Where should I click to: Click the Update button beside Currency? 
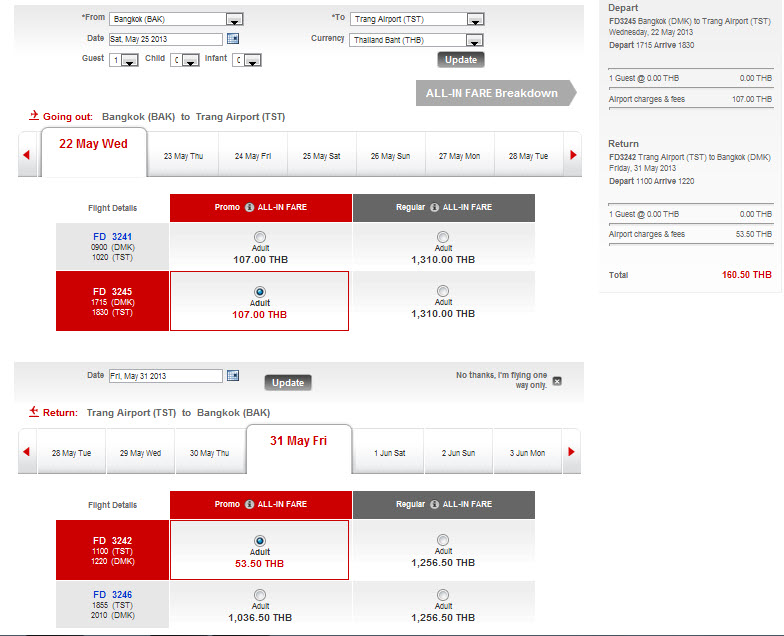pos(461,60)
